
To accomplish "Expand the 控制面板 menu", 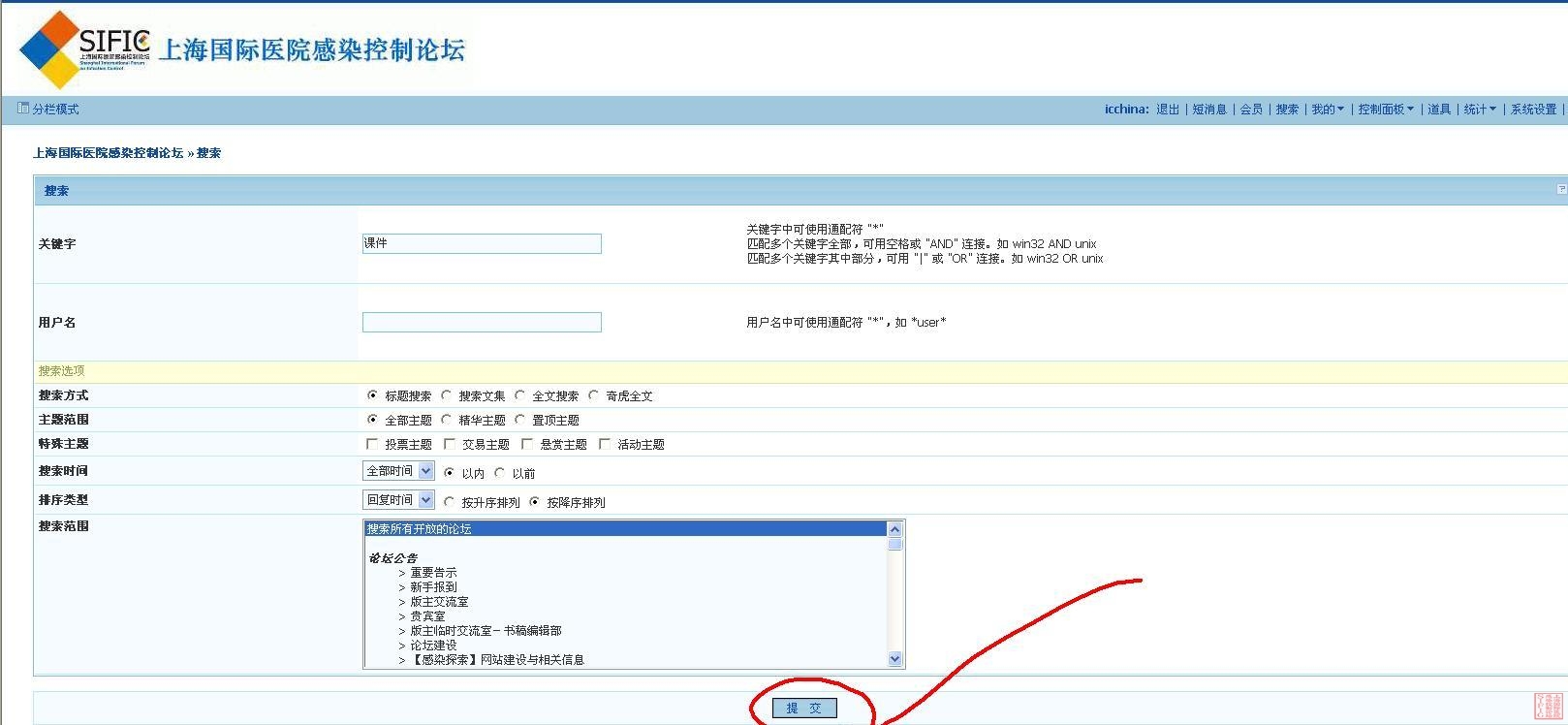I will 1386,110.
